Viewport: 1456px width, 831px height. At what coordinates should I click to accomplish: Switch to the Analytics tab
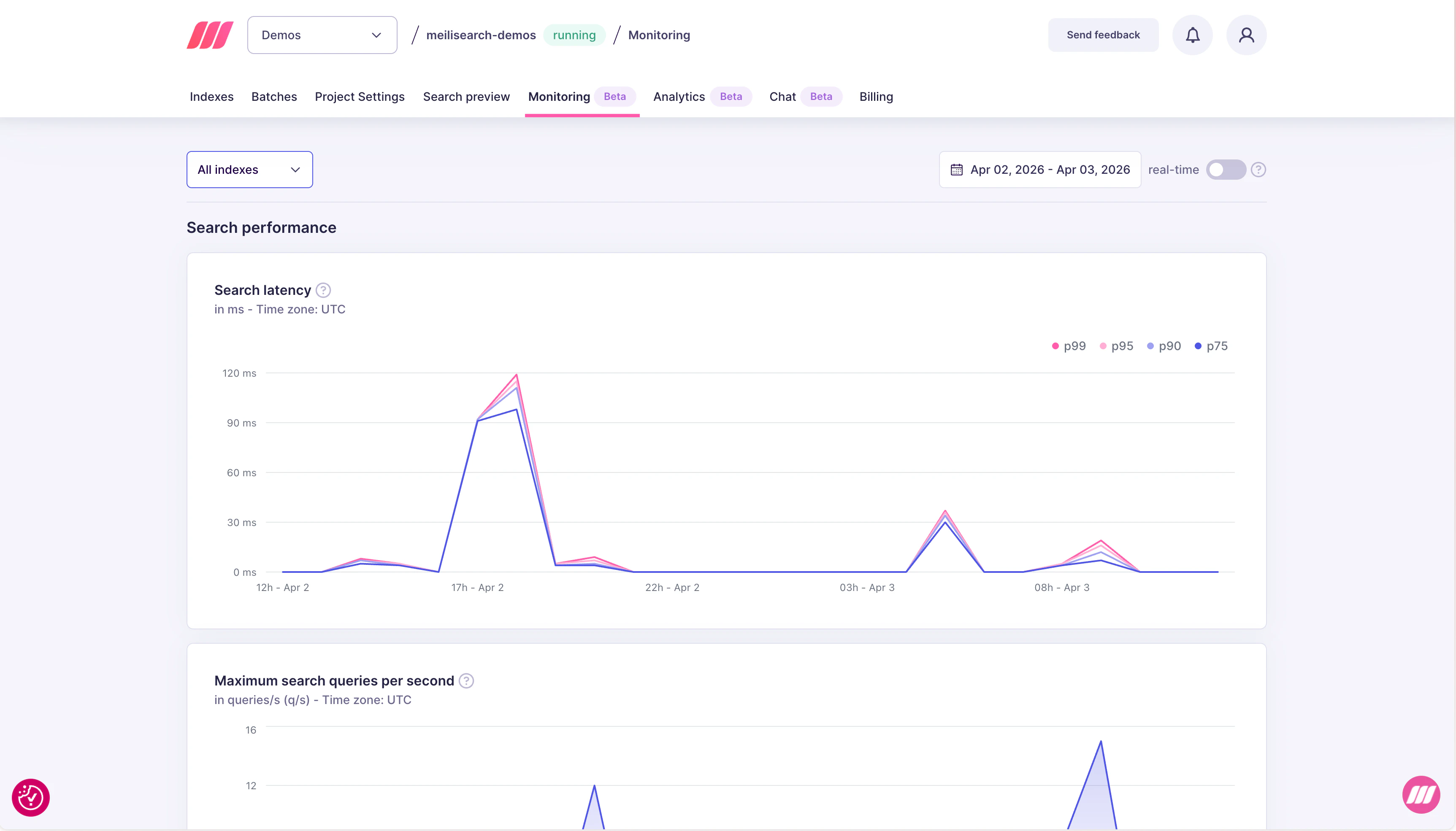[x=678, y=97]
